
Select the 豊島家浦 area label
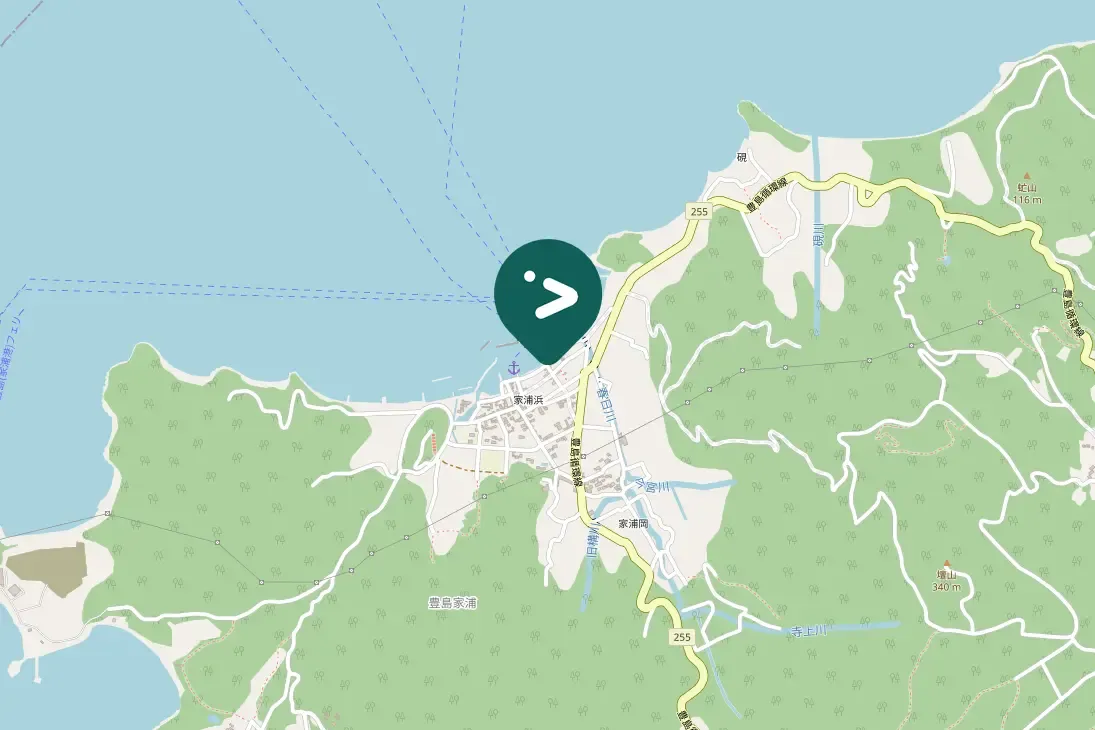pyautogui.click(x=453, y=602)
